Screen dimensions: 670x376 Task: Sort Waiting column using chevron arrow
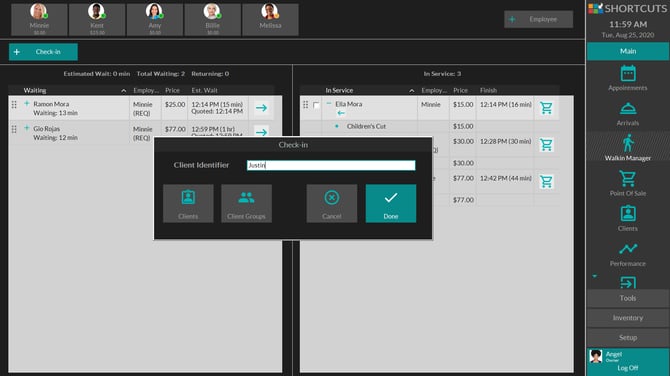coord(123,91)
